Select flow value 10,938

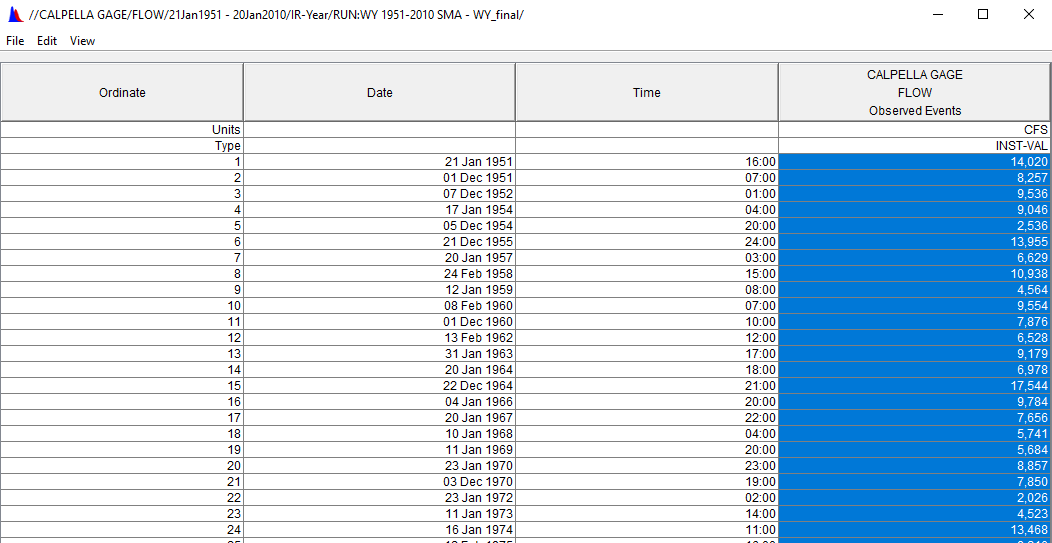[x=914, y=274]
